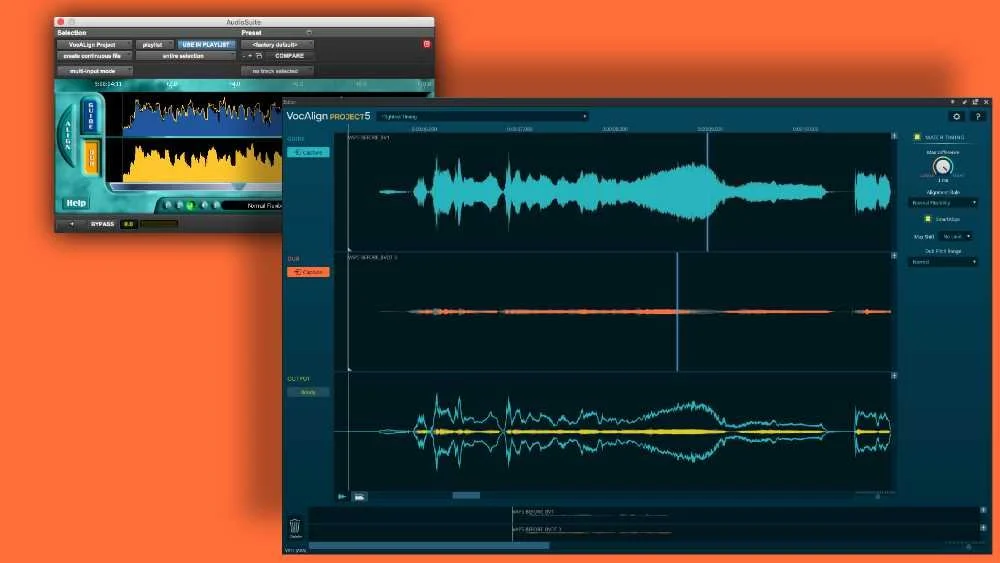1000x563 pixels.
Task: Click the first round preset button in VocALign
Action: pos(168,205)
